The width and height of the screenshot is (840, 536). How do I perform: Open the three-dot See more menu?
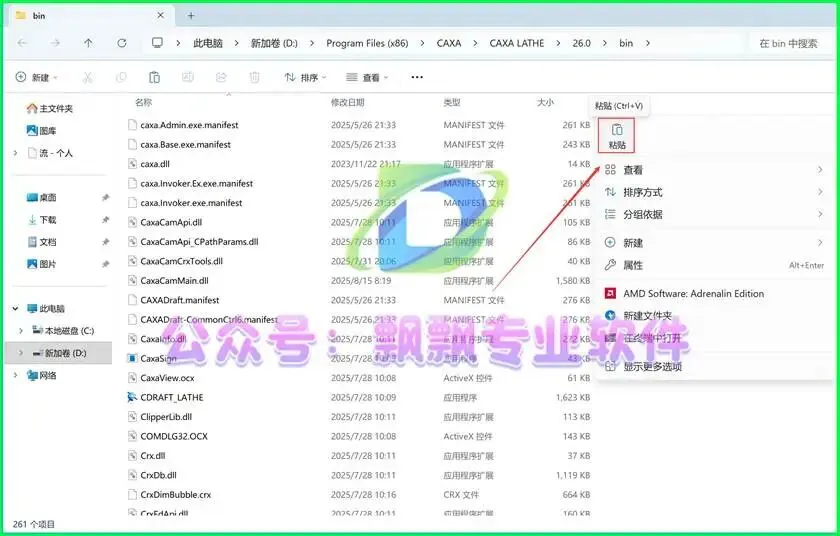[417, 78]
